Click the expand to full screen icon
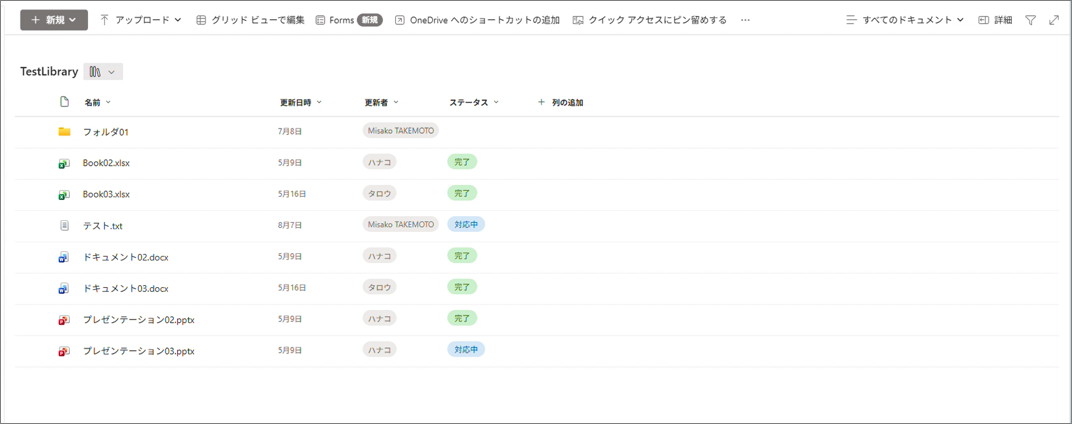Viewport: 1072px width, 424px height. click(1053, 20)
